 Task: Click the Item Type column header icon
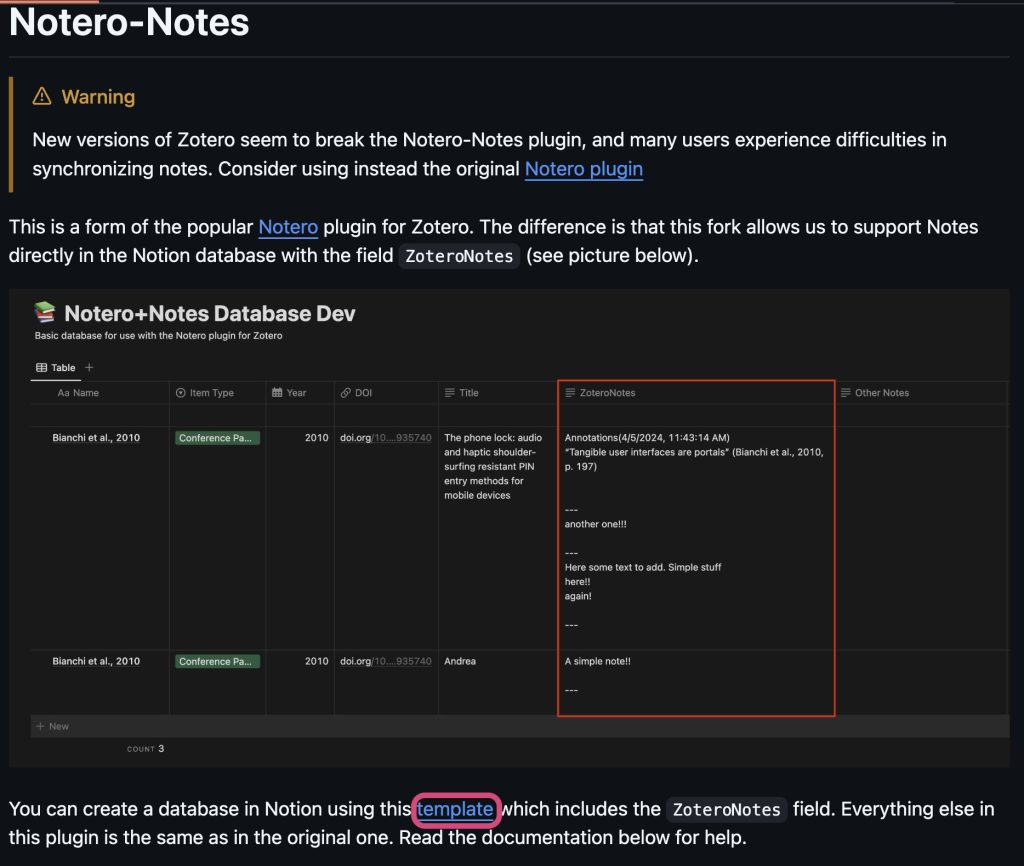181,393
